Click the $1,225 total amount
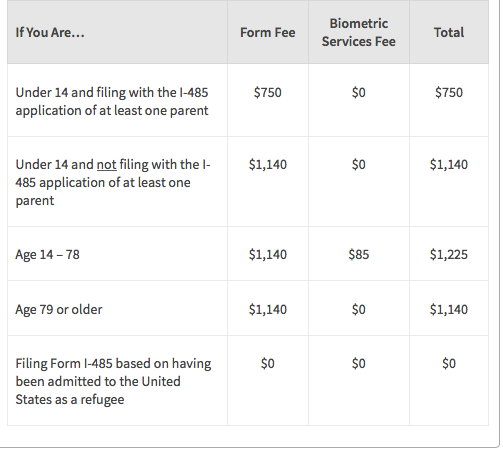Image resolution: width=503 pixels, height=450 pixels. pos(449,255)
